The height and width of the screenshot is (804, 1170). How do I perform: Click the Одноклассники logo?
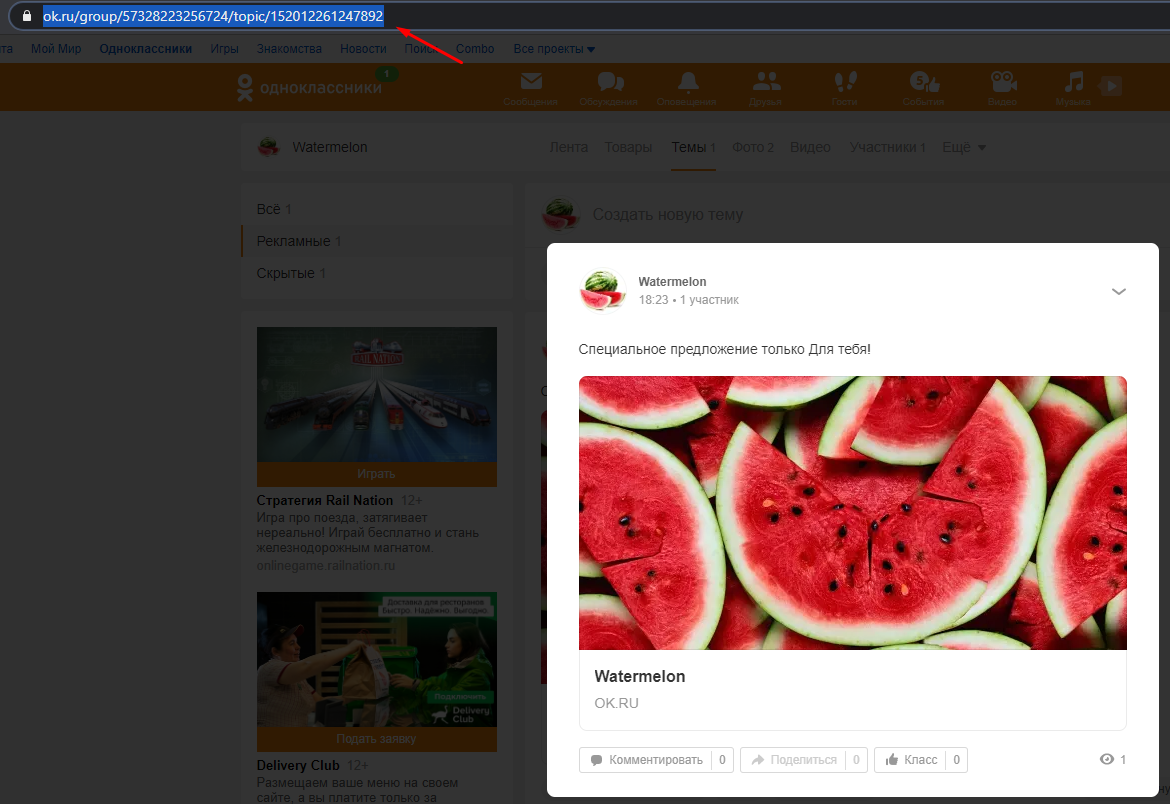pyautogui.click(x=309, y=87)
